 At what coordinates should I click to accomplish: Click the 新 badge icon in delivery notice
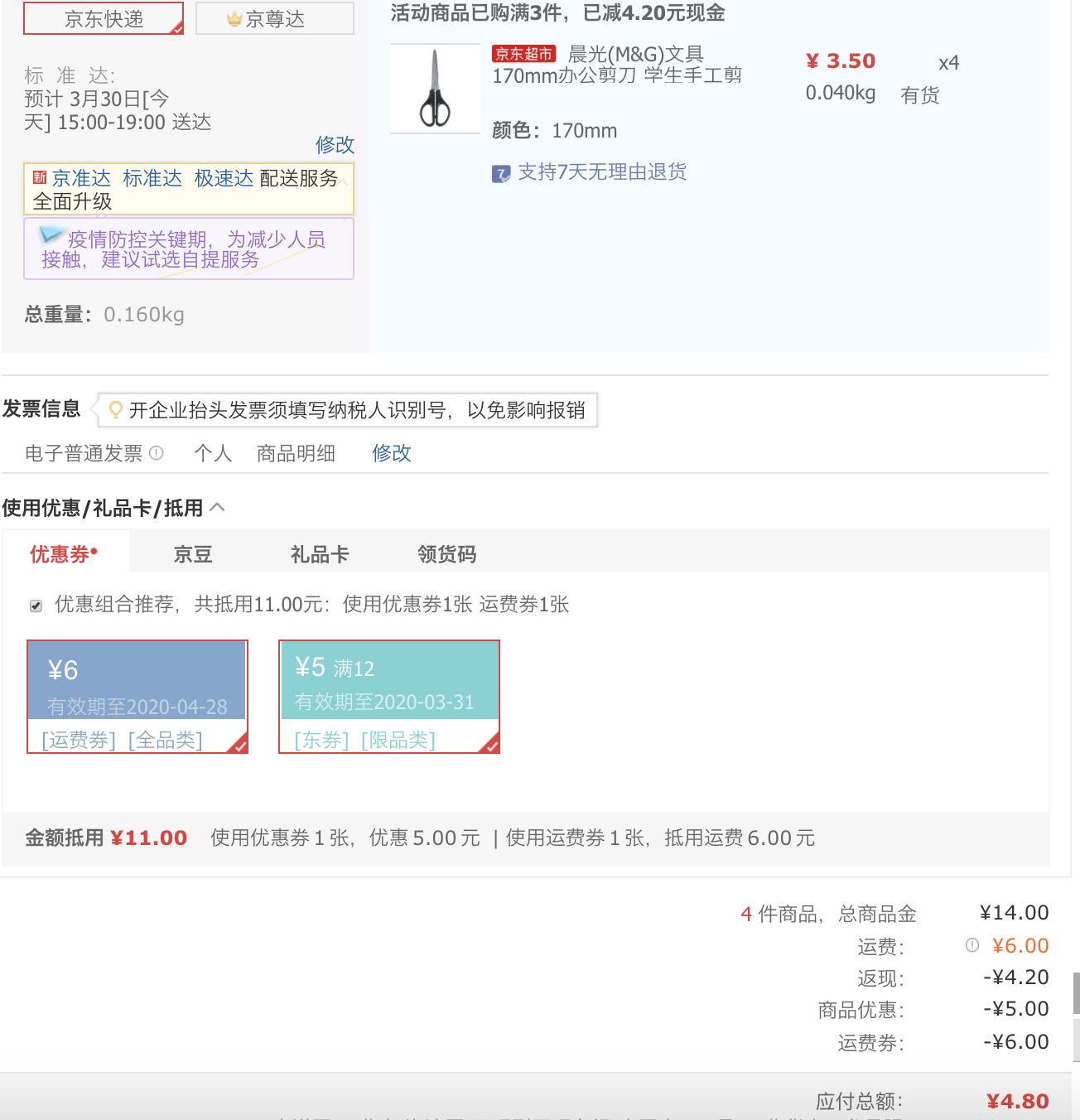40,177
